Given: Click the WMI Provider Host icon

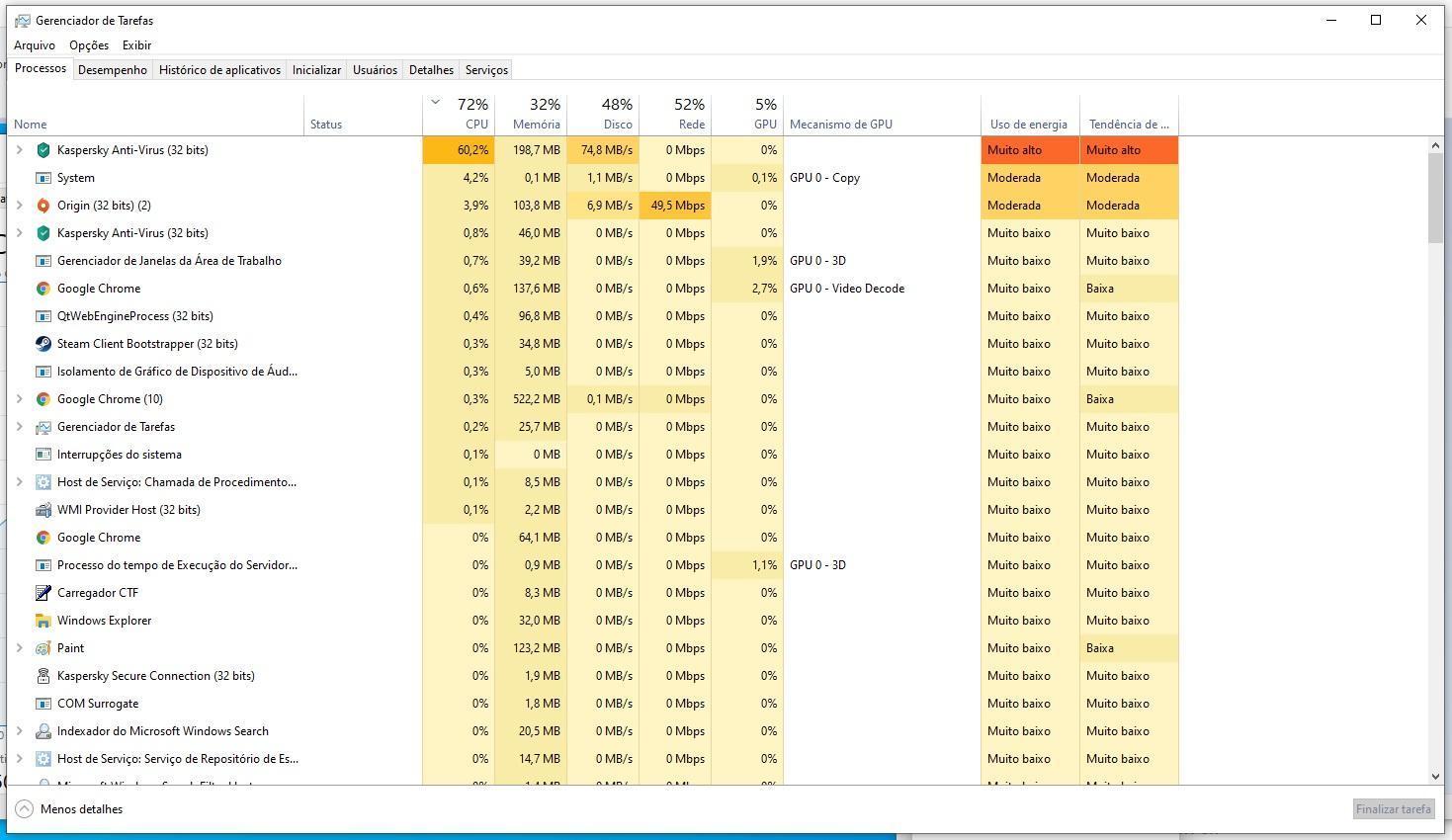Looking at the screenshot, I should (x=43, y=510).
